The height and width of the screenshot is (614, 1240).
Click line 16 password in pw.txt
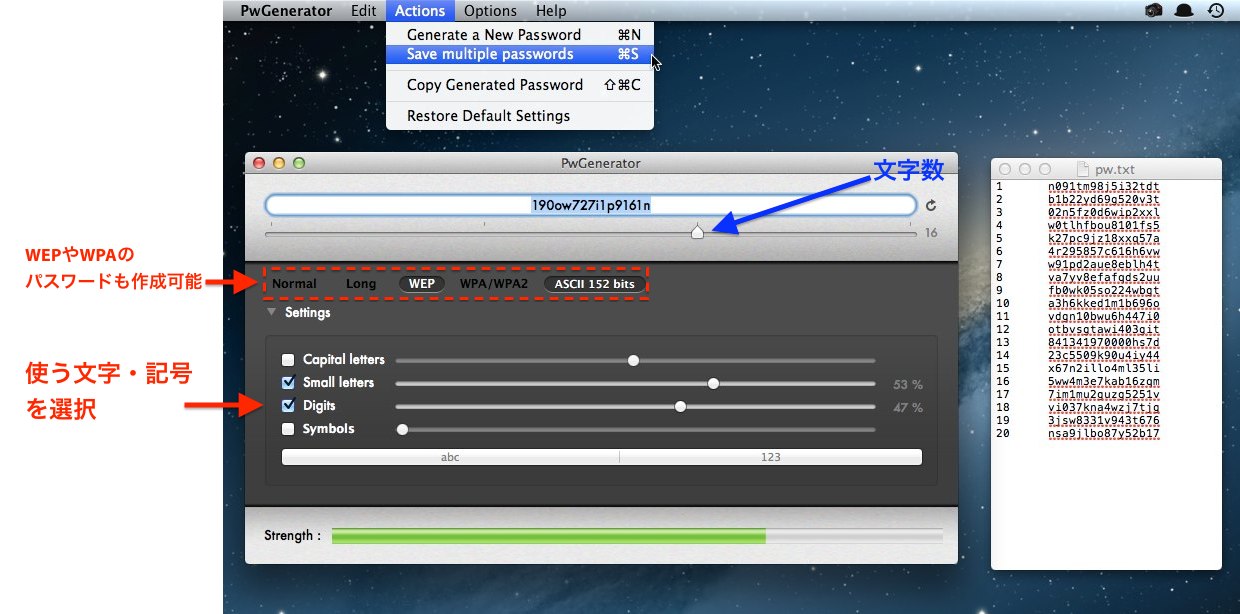[1104, 382]
